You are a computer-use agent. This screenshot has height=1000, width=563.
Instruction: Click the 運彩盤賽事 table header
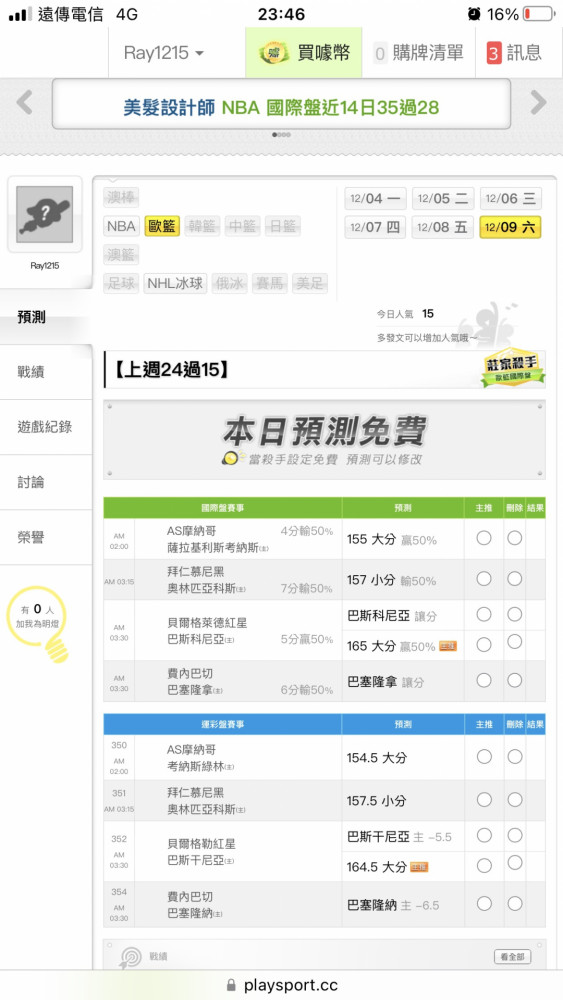[223, 724]
